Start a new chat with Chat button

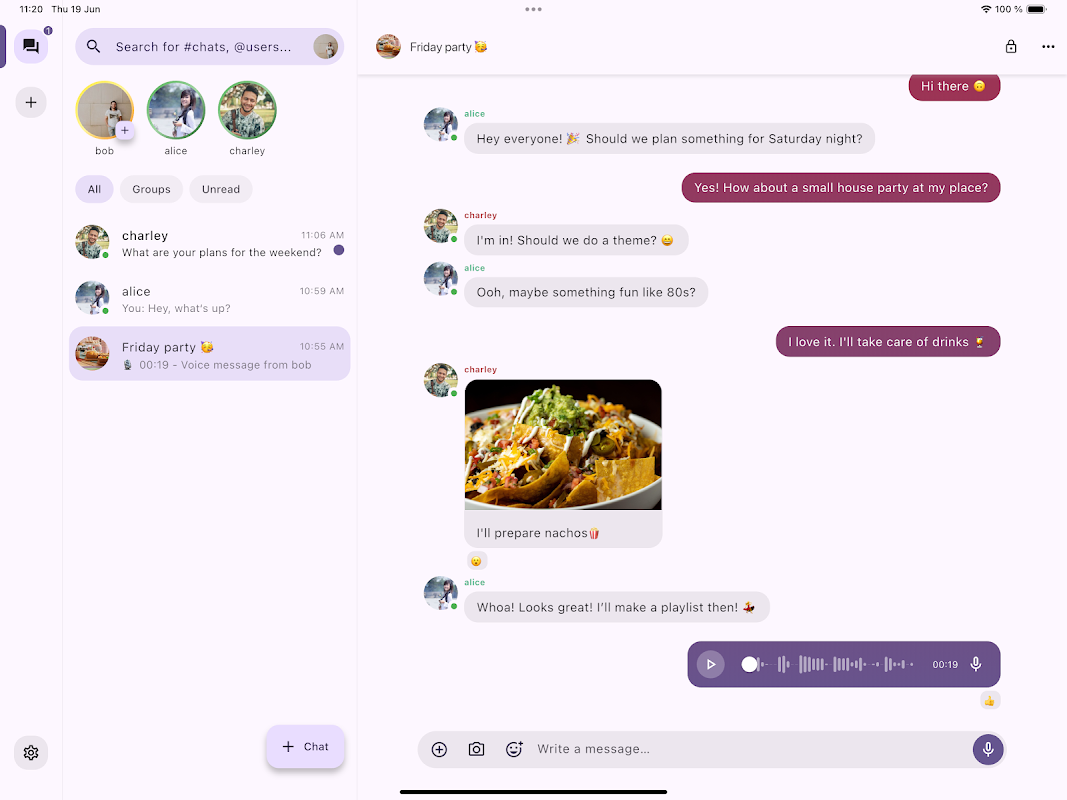pyautogui.click(x=306, y=746)
